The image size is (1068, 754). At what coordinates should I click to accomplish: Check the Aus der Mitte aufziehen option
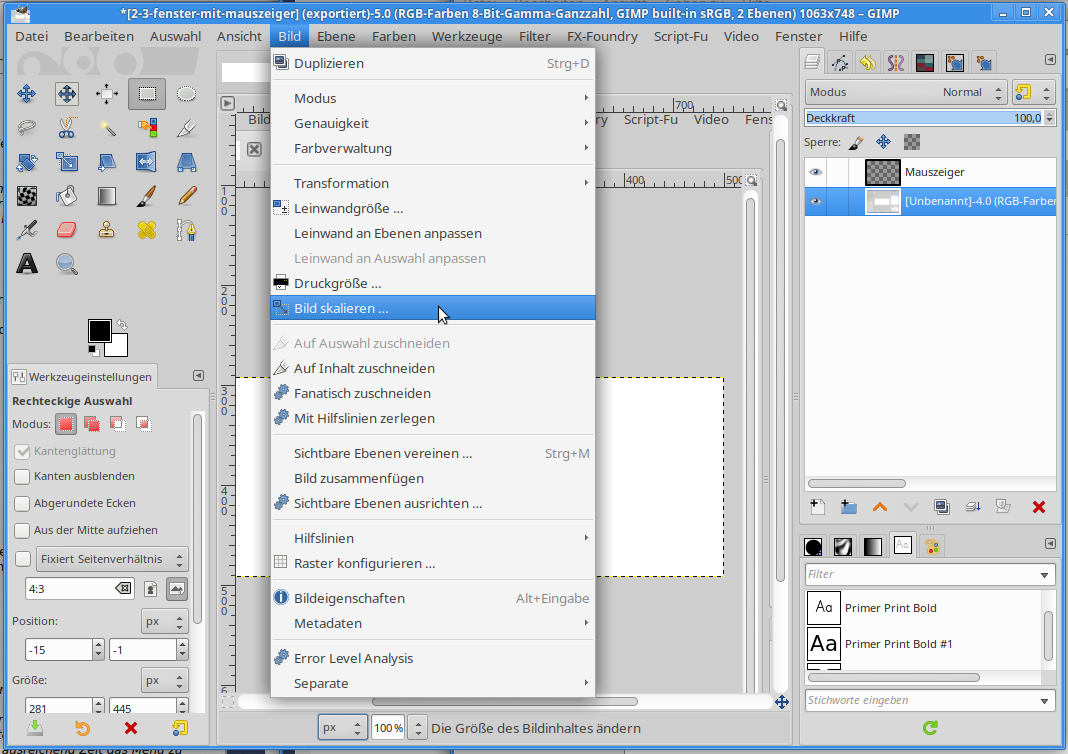(22, 530)
